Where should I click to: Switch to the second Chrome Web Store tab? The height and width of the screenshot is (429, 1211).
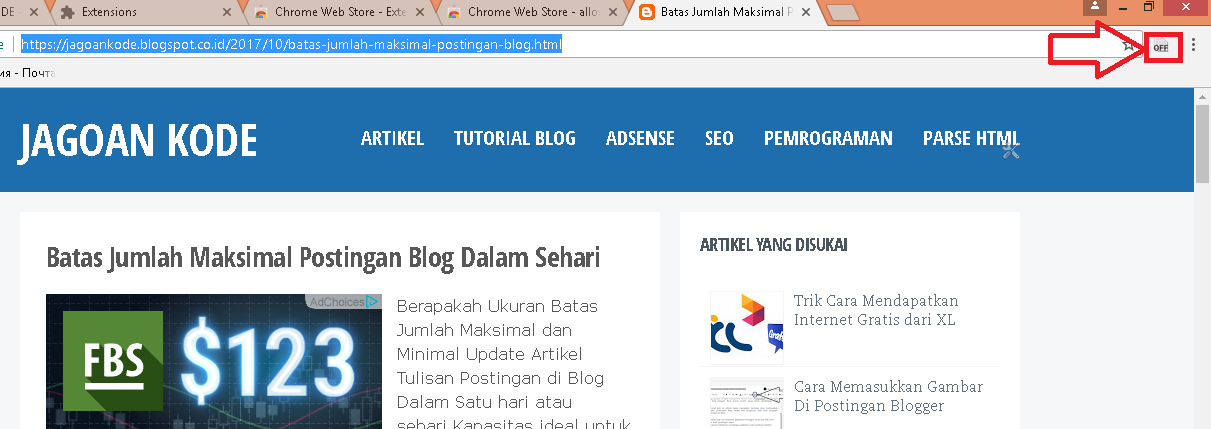click(534, 12)
